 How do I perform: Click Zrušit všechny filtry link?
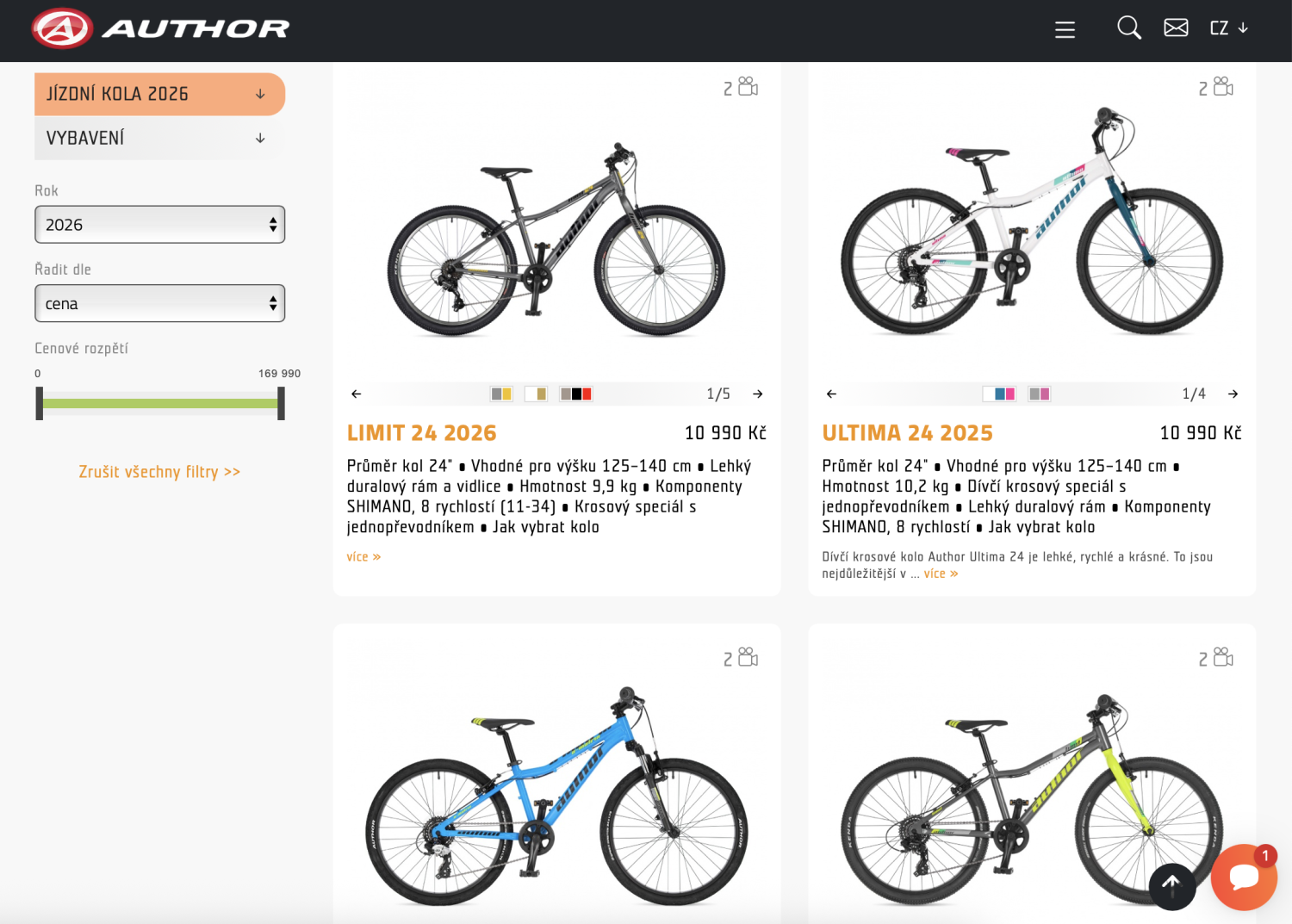(159, 472)
